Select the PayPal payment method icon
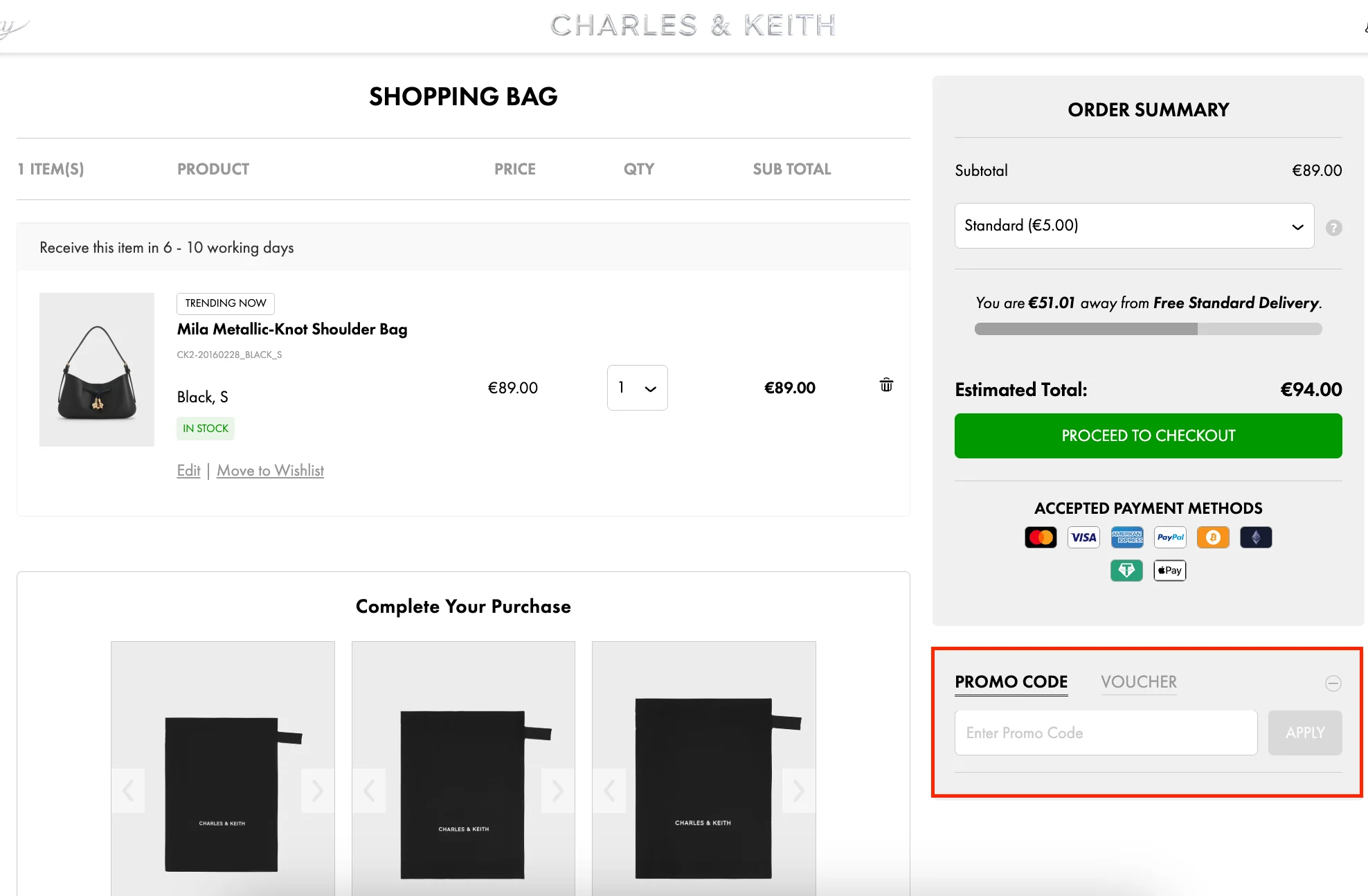This screenshot has width=1368, height=896. coord(1170,537)
